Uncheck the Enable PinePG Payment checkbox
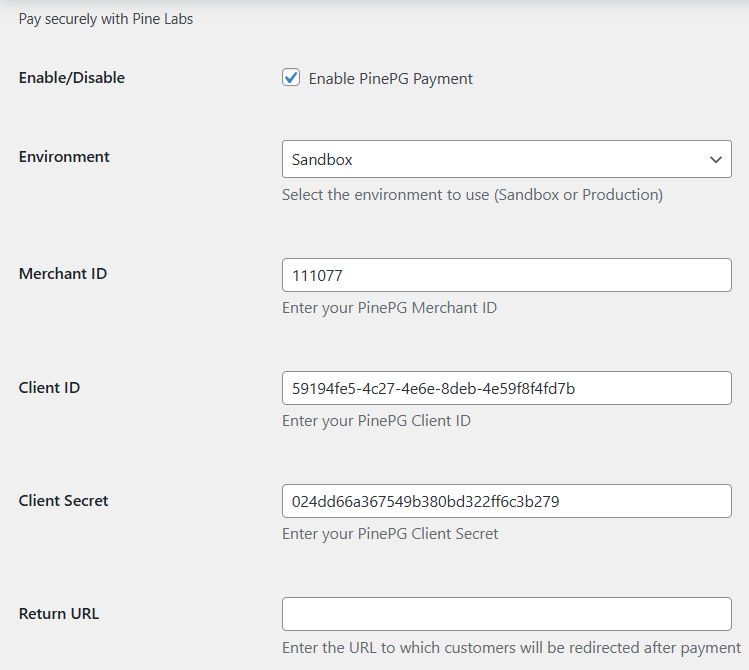The height and width of the screenshot is (670, 749). coord(291,77)
